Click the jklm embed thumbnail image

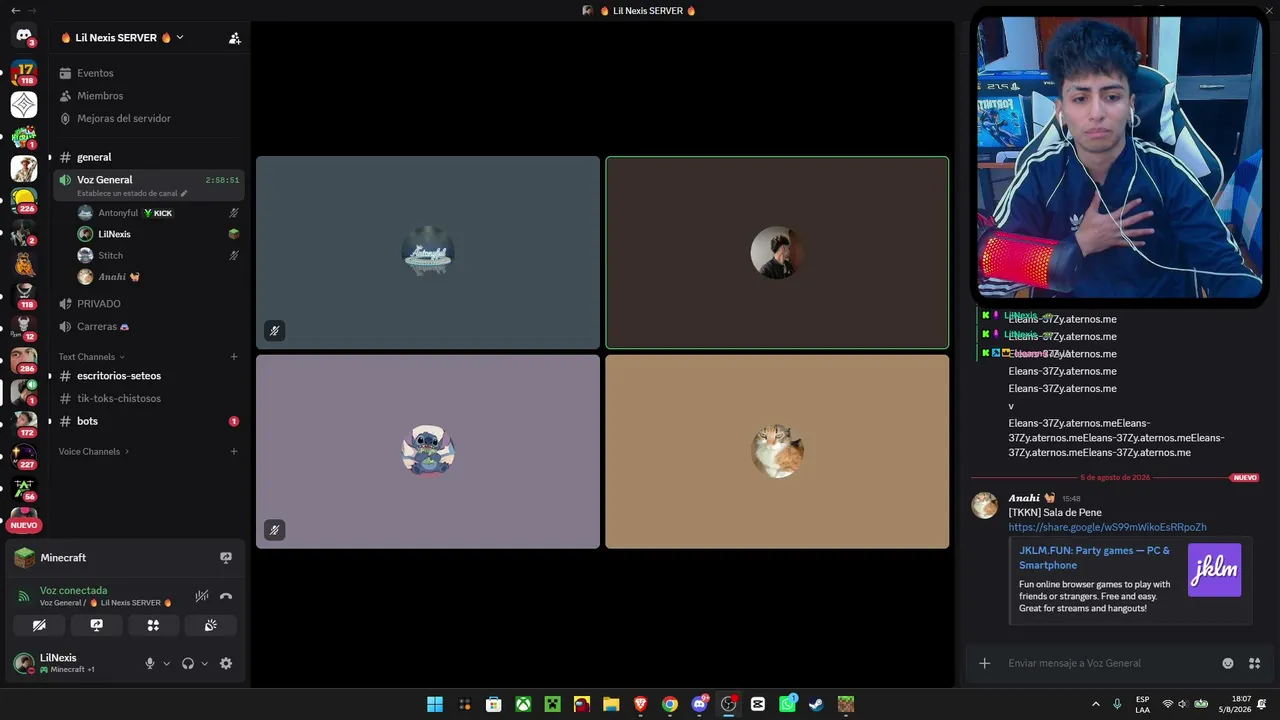pyautogui.click(x=1214, y=570)
